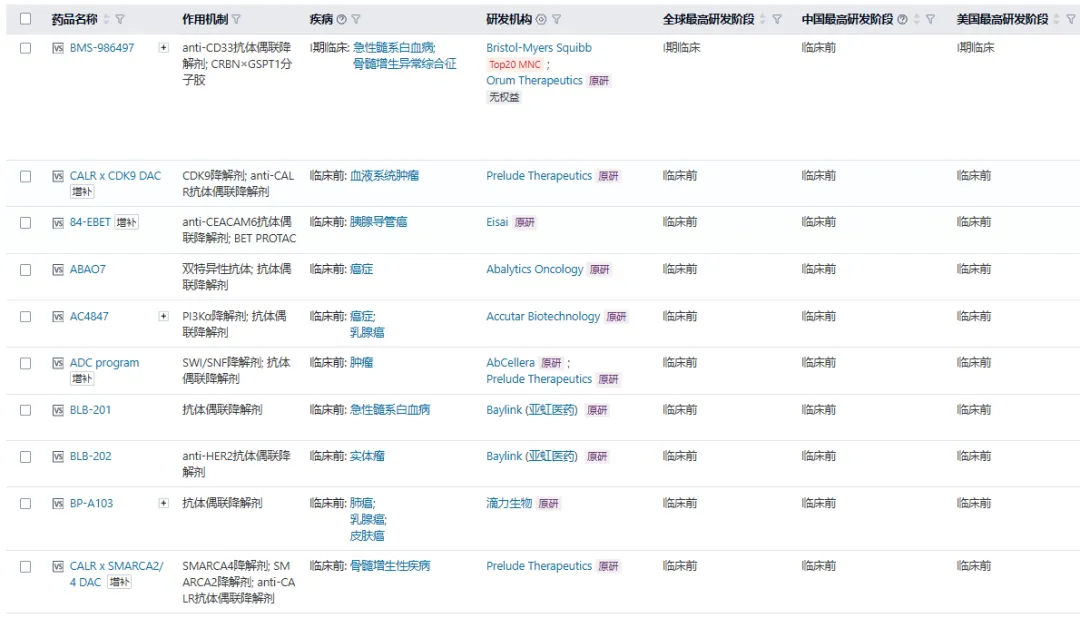Open the Prelude Therapeutics link for CALR x CDK9 DAC
The height and width of the screenshot is (618, 1080).
(x=539, y=176)
